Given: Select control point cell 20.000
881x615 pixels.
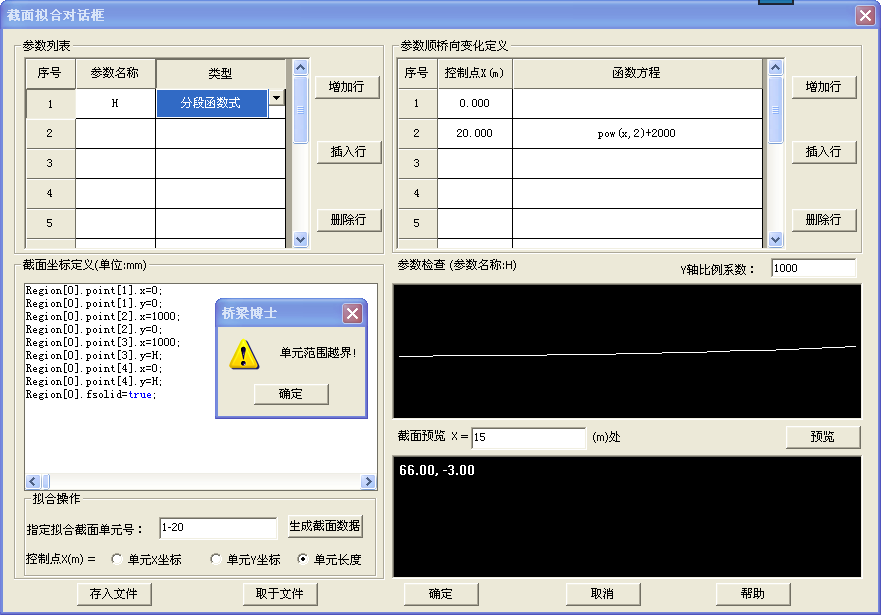Looking at the screenshot, I should (475, 133).
